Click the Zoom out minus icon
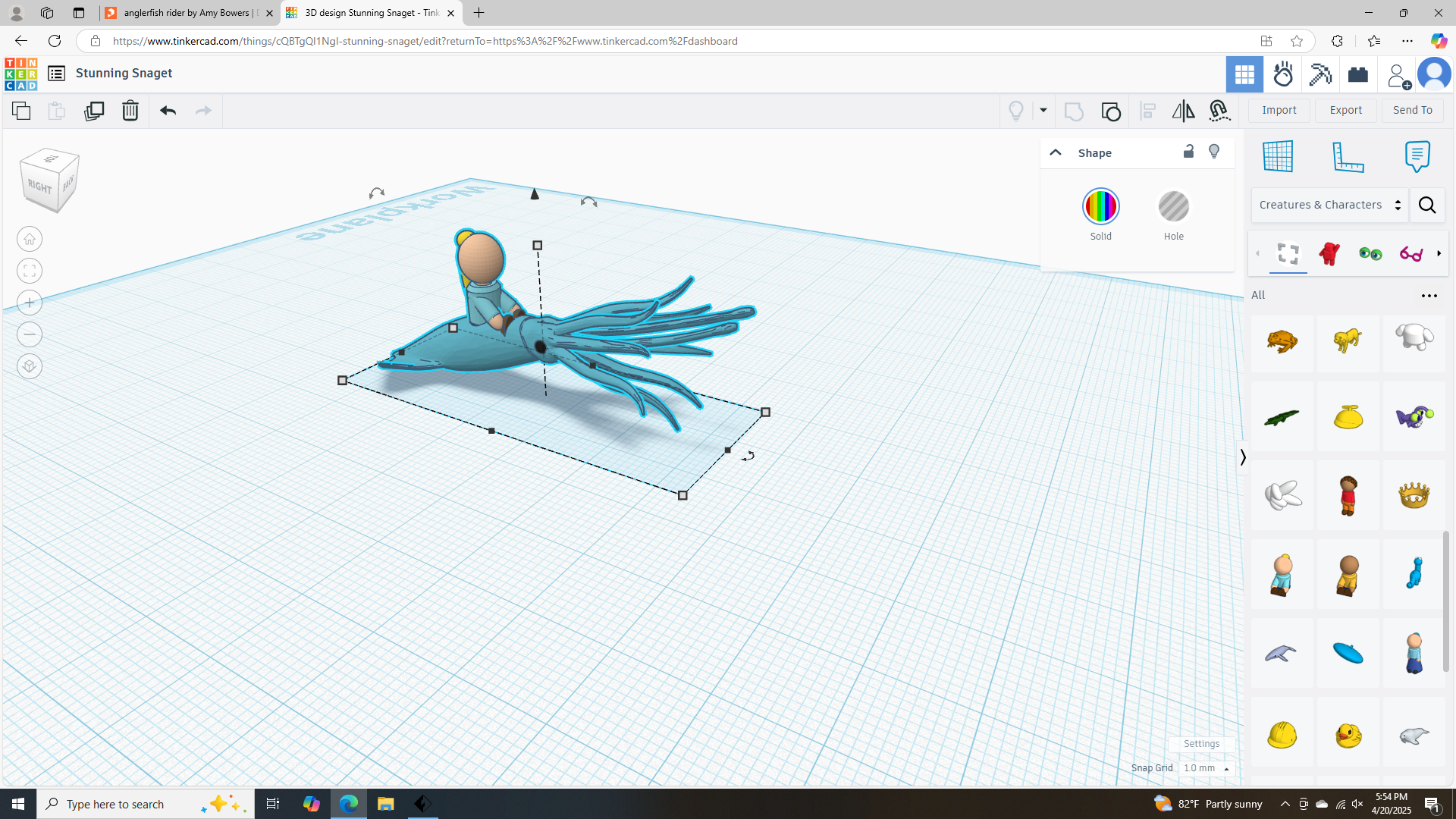1456x819 pixels. tap(30, 334)
